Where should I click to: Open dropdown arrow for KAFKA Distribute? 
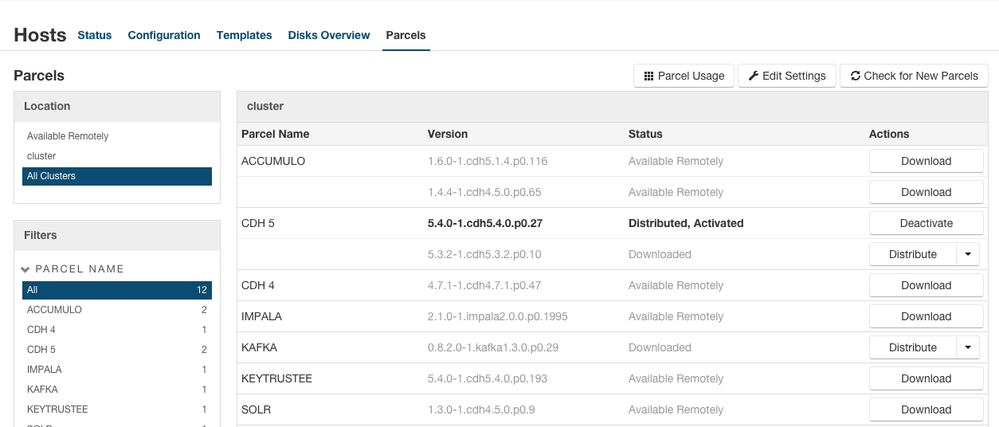pos(968,347)
